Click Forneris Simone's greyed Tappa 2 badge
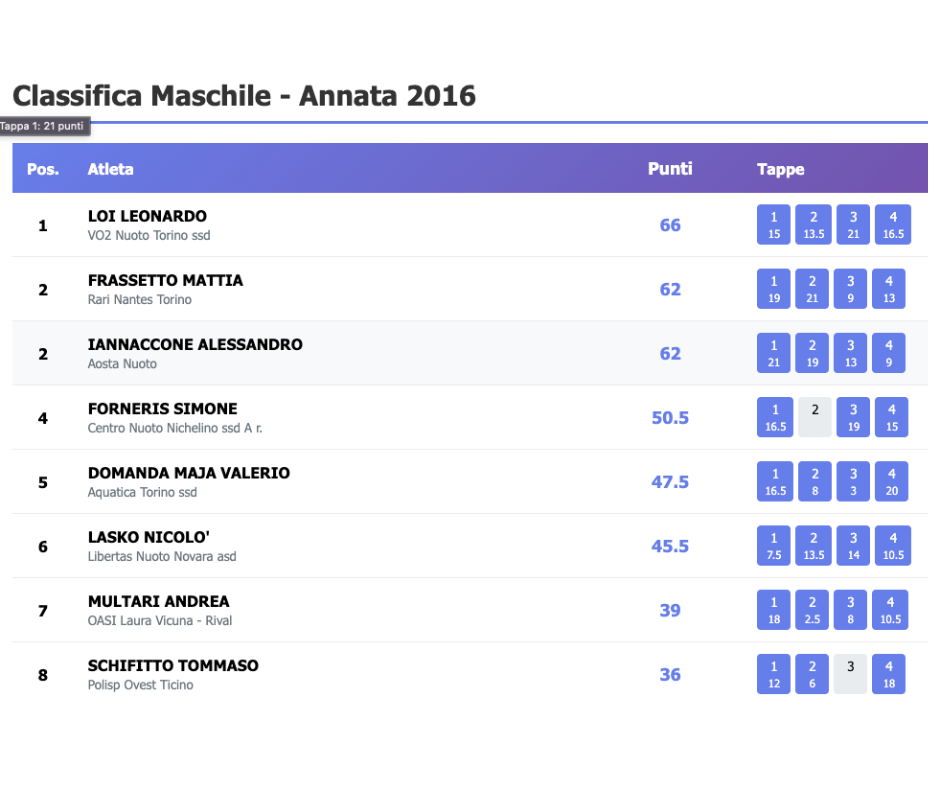The height and width of the screenshot is (788, 940). [x=815, y=417]
